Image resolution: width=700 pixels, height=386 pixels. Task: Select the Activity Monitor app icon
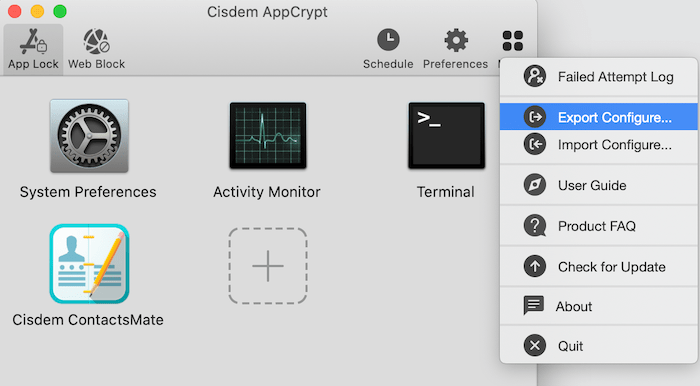click(x=268, y=136)
